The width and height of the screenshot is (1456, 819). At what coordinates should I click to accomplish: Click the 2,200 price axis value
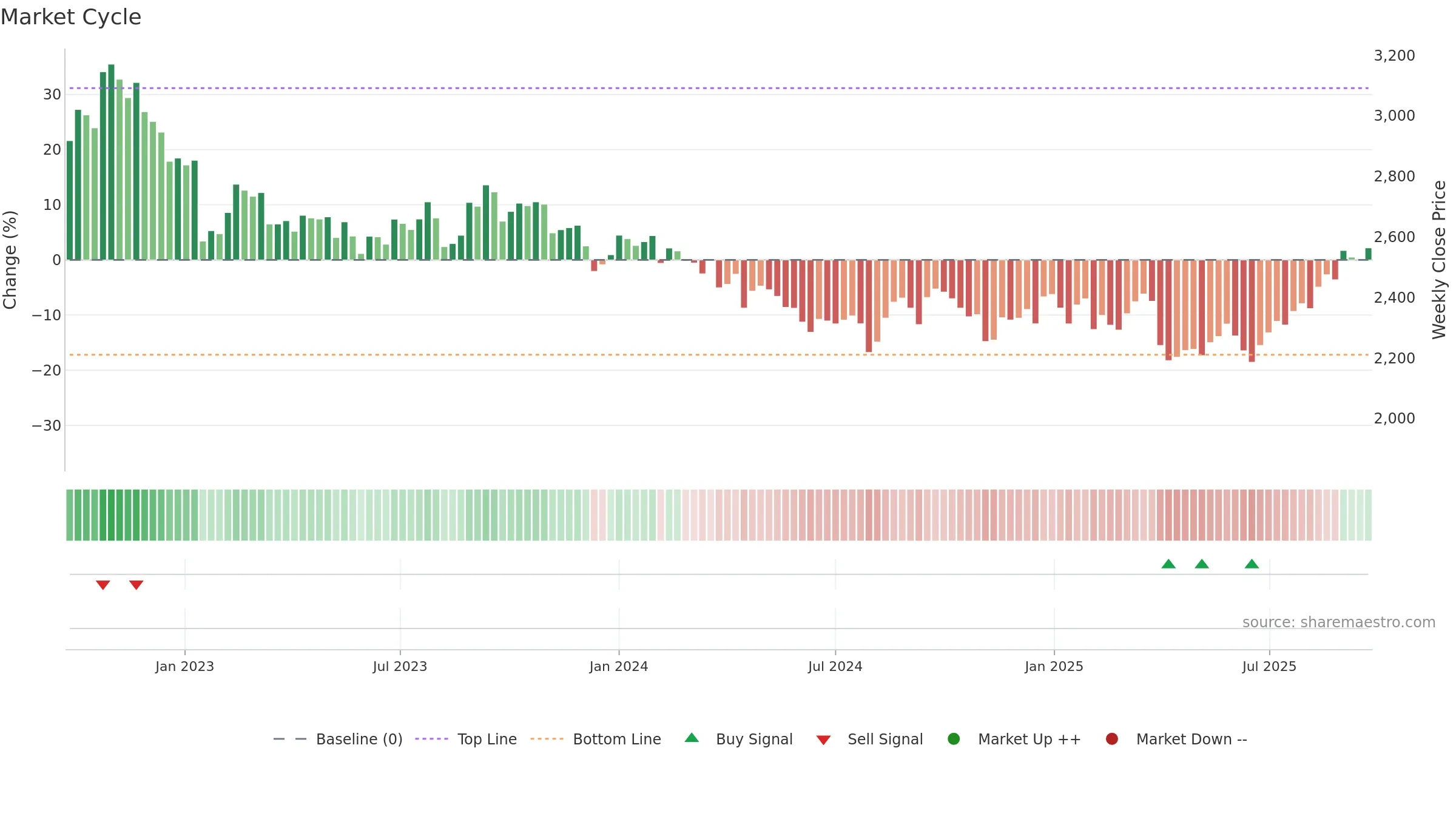pos(1394,358)
